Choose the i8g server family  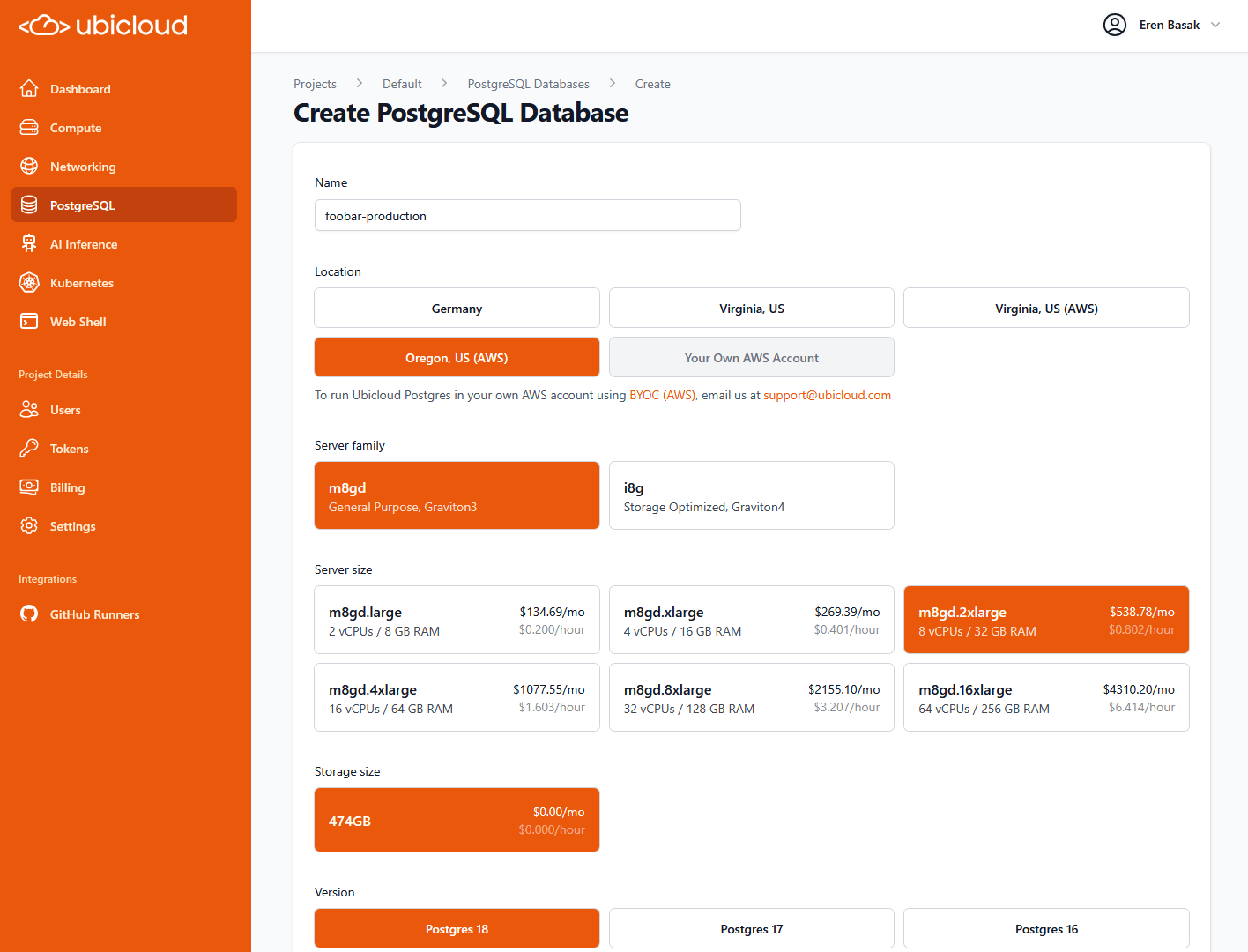pyautogui.click(x=752, y=495)
